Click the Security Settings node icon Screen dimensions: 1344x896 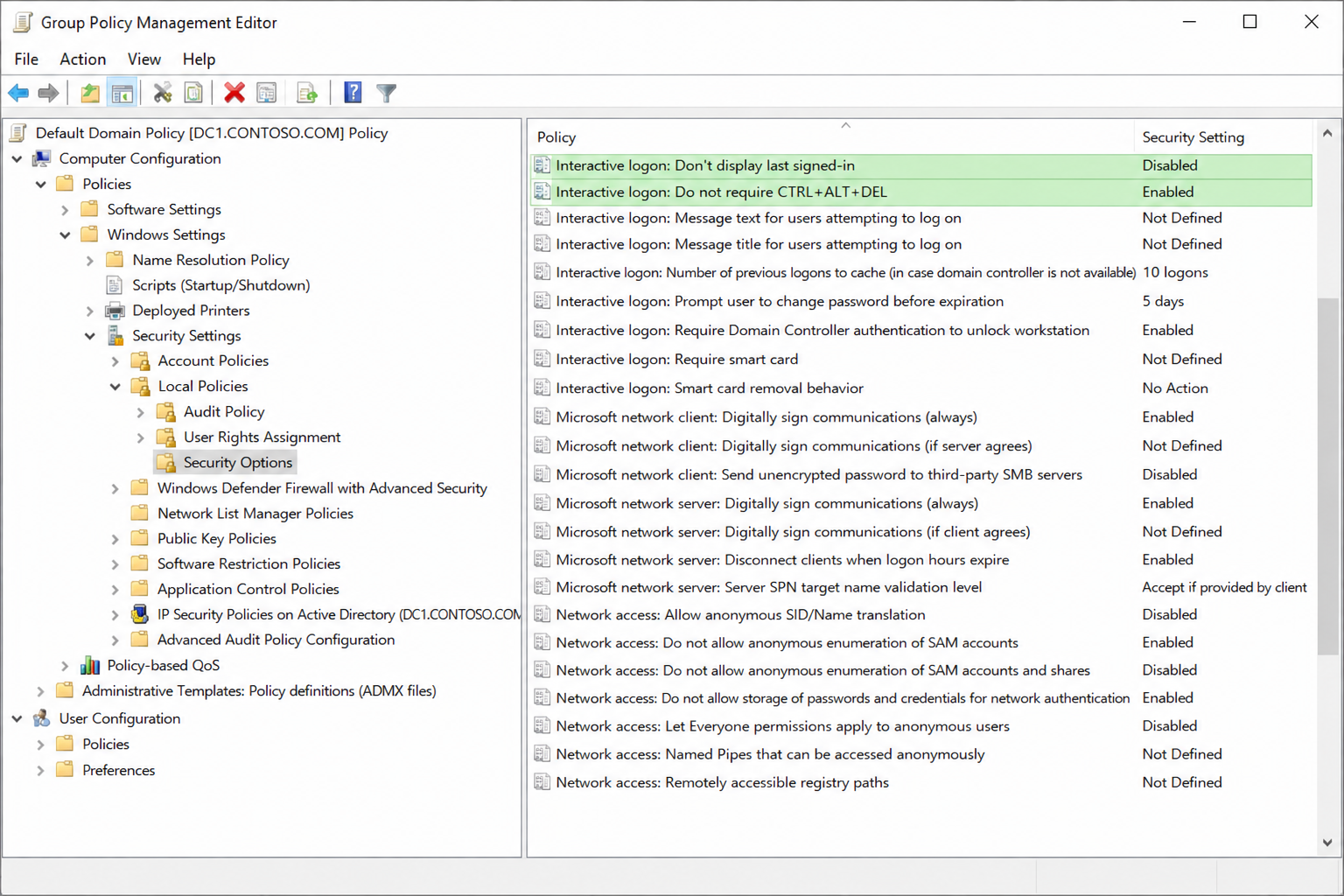[115, 336]
